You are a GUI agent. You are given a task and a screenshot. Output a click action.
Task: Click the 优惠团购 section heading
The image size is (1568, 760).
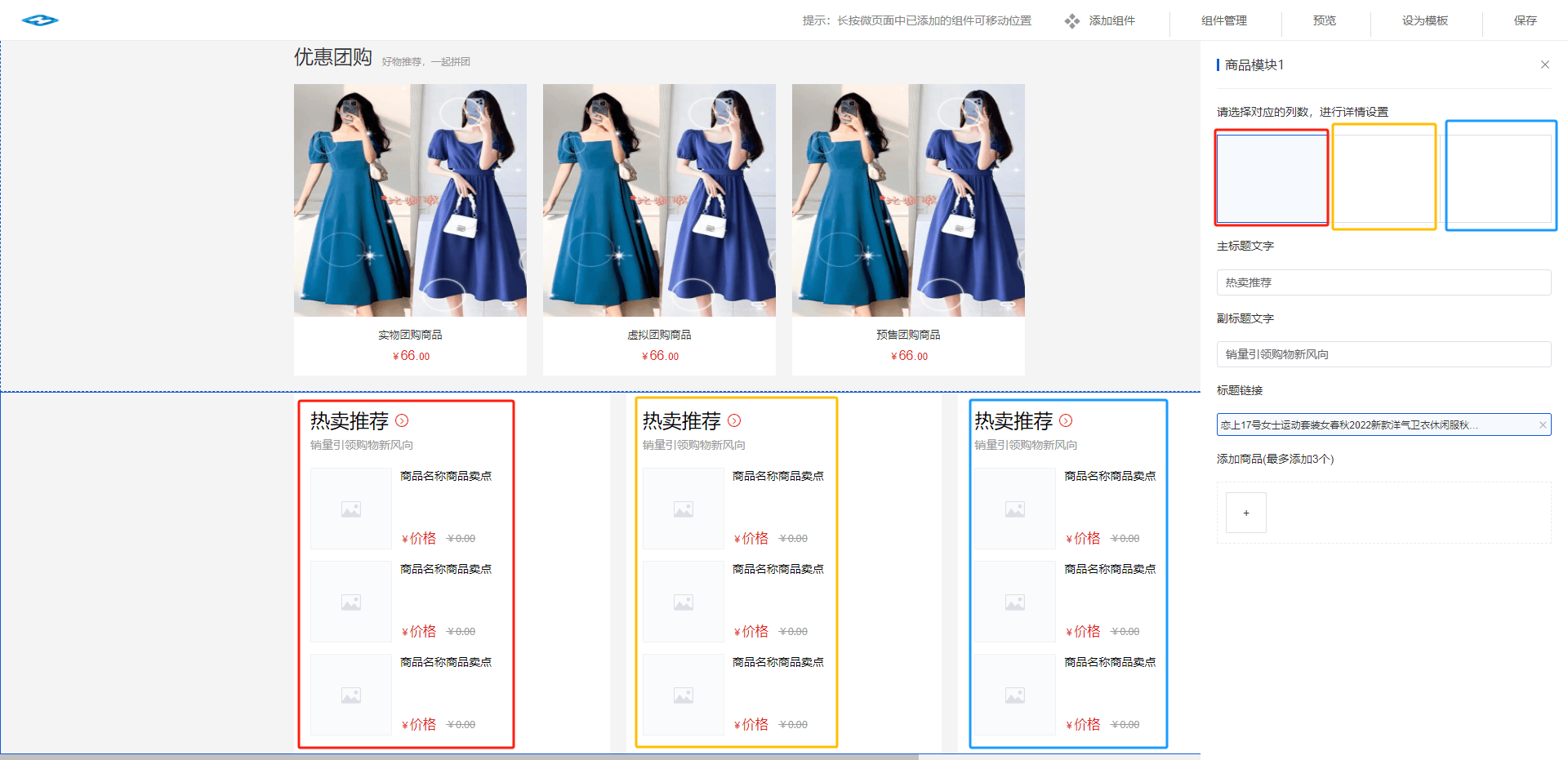333,57
